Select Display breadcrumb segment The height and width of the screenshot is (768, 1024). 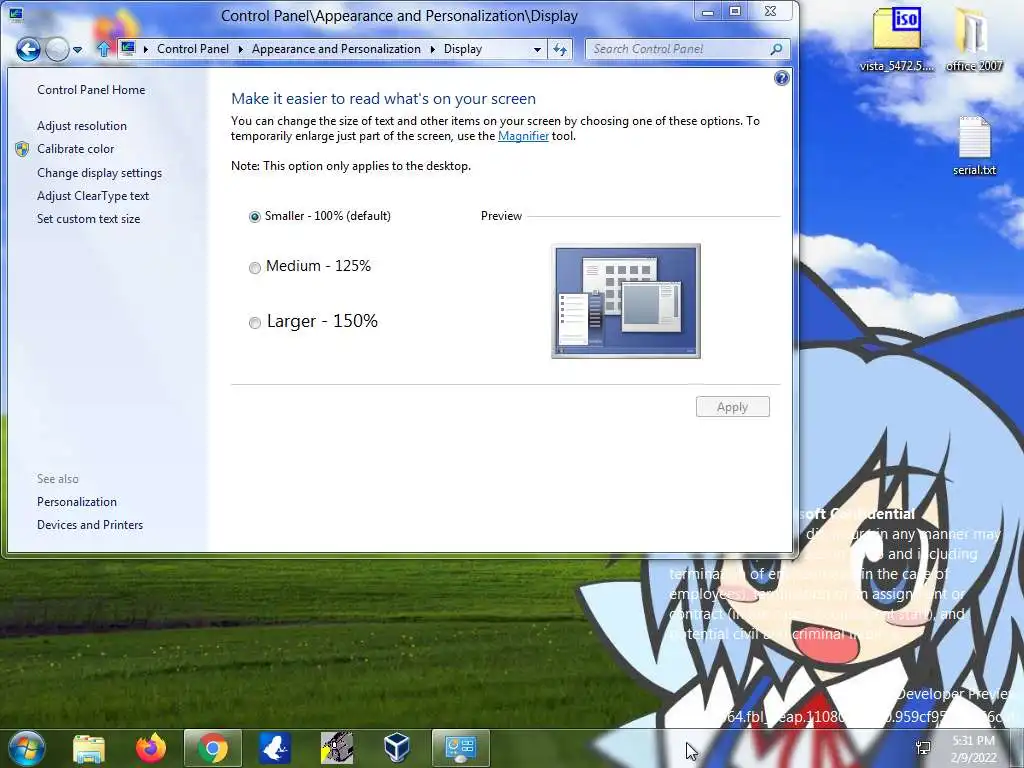tap(462, 49)
